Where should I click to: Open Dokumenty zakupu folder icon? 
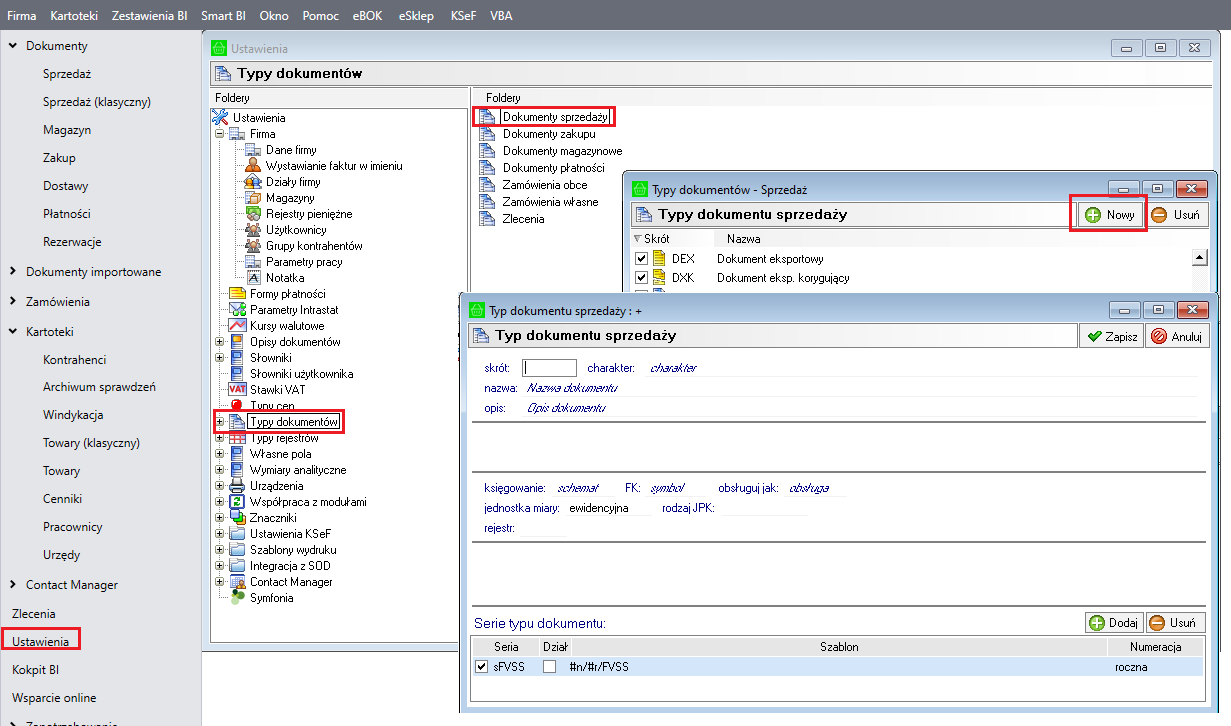point(487,134)
